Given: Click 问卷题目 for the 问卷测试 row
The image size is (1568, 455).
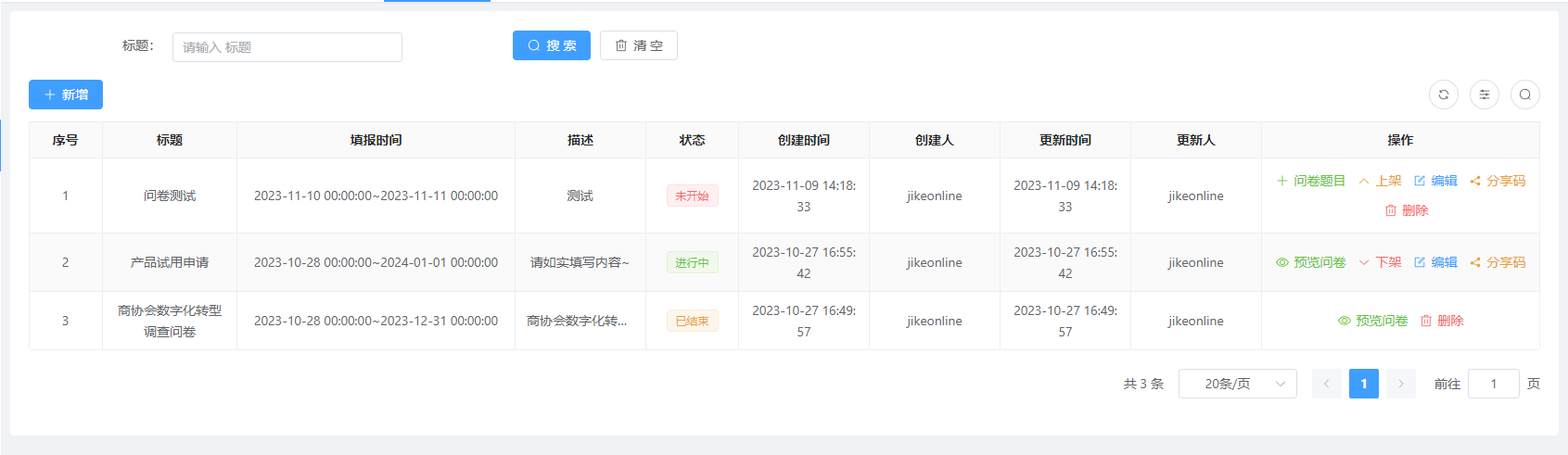Looking at the screenshot, I should pyautogui.click(x=1310, y=181).
